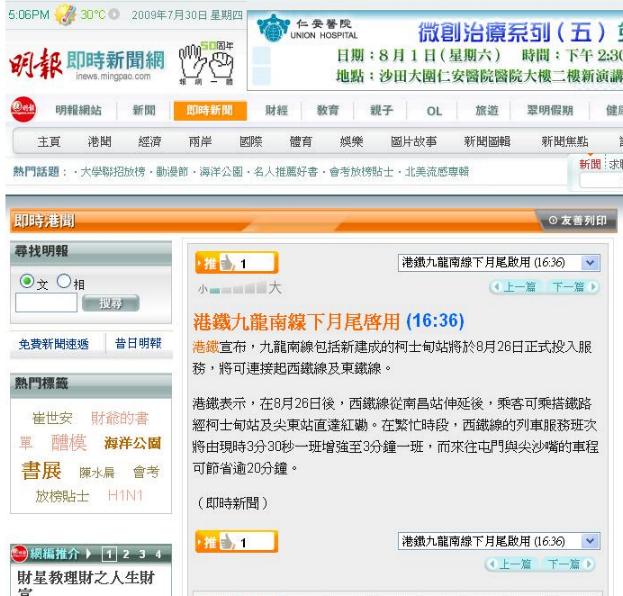Select 港聞 in the sub-navigation menu

(100, 142)
